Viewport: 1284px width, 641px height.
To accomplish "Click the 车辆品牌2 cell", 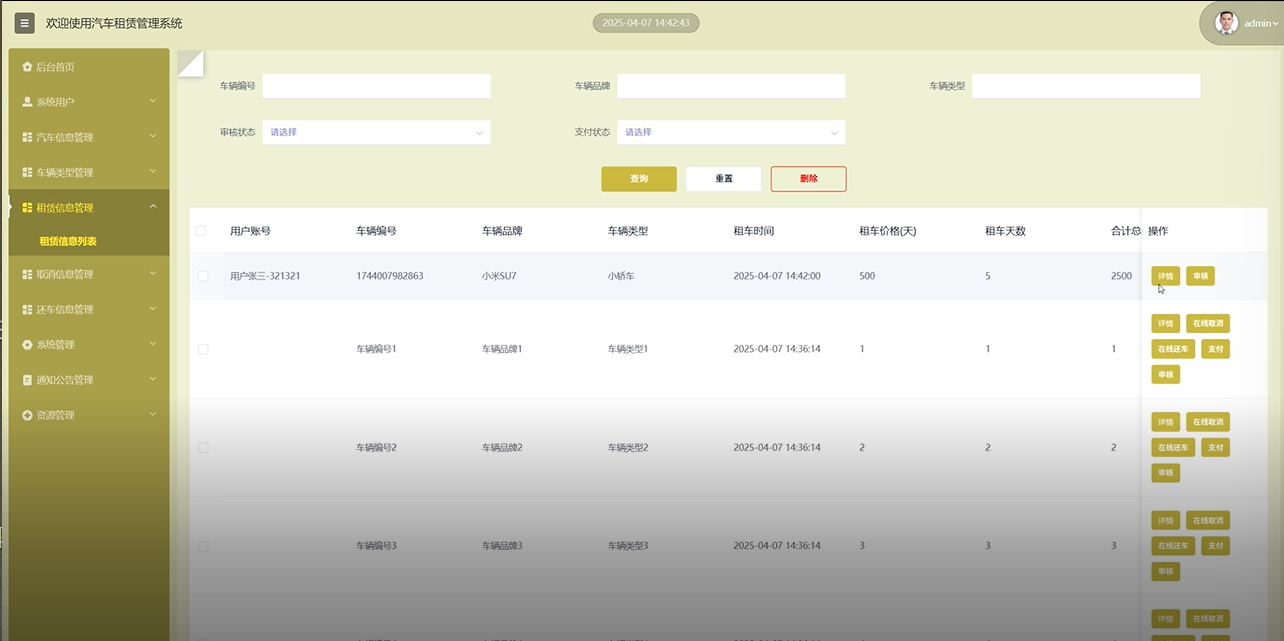I will [502, 448].
